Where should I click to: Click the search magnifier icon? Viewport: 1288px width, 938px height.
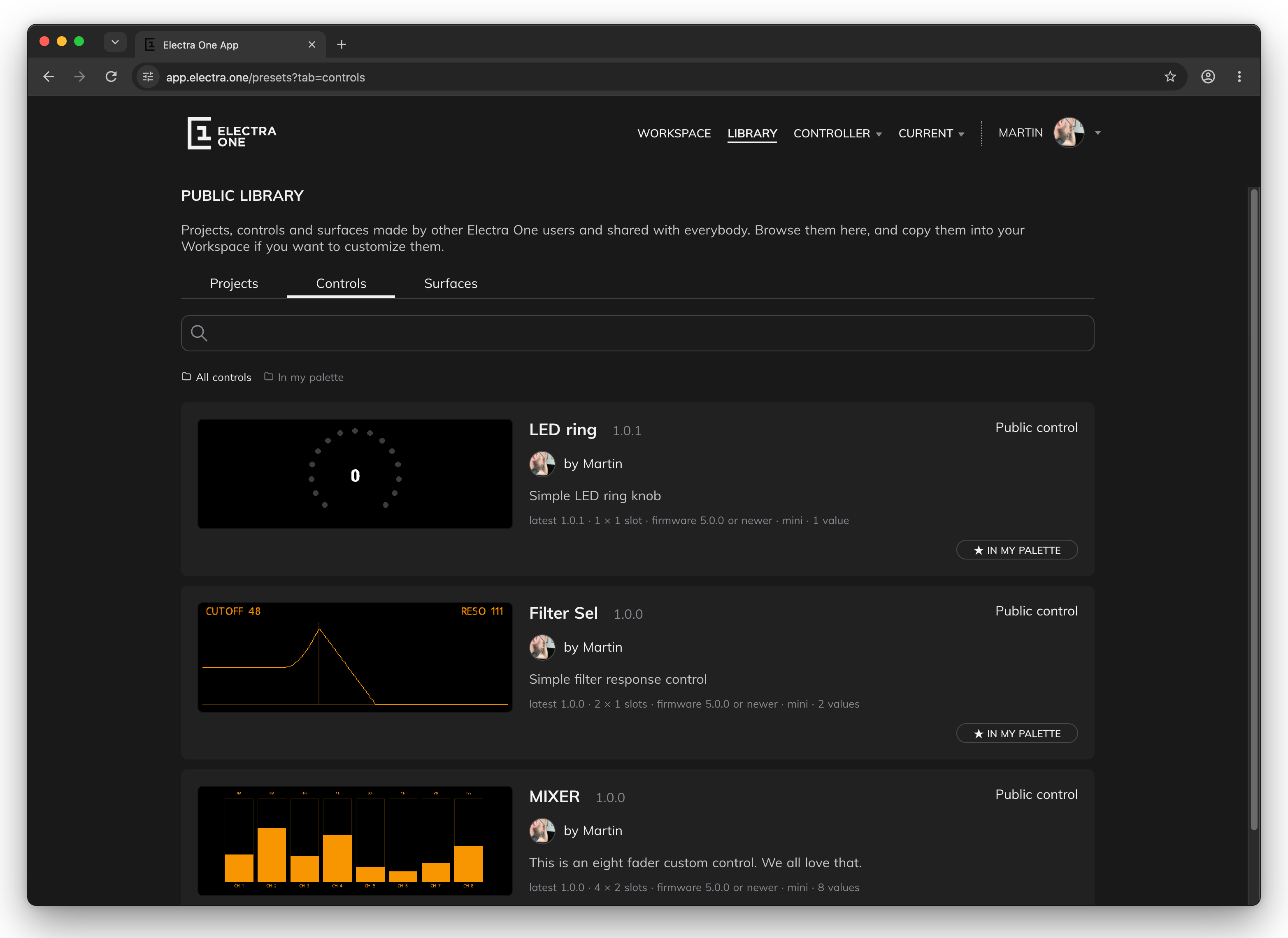pos(199,333)
